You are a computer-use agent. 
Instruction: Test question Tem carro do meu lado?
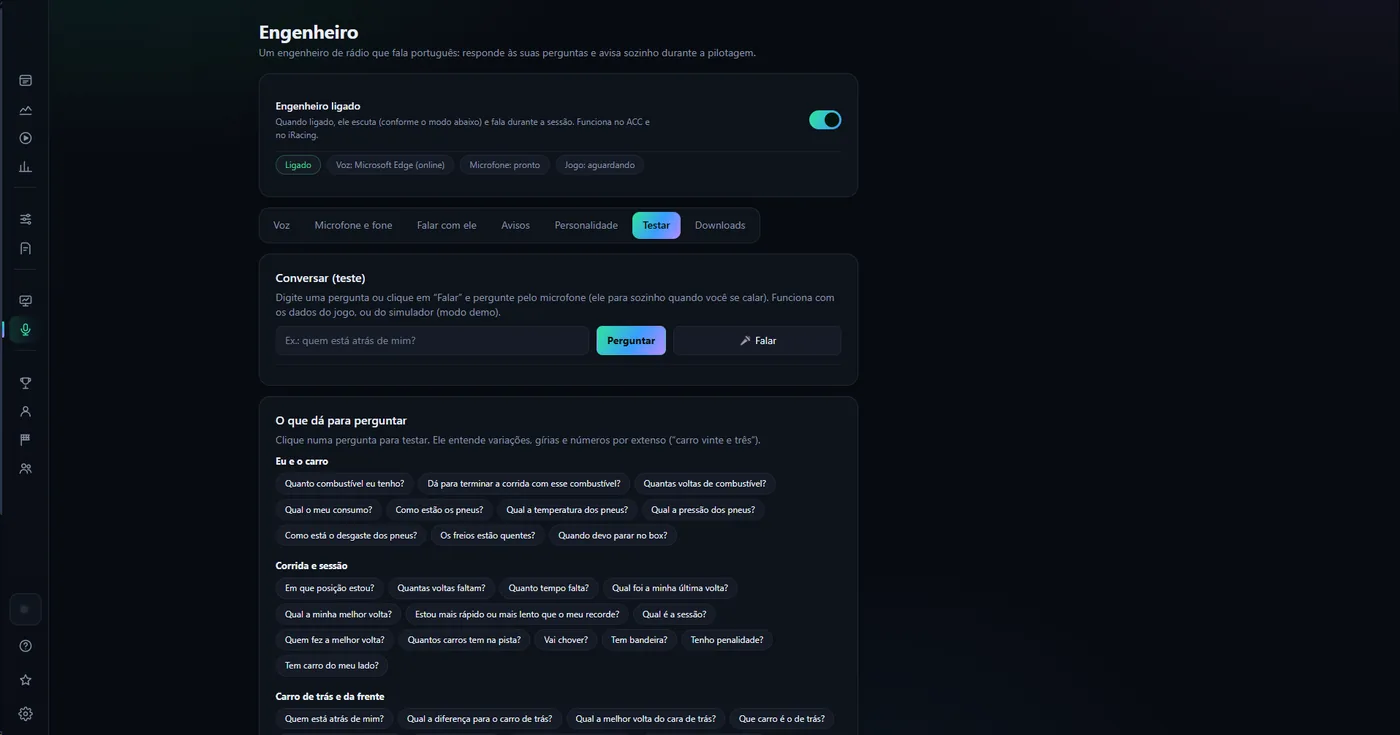tap(332, 667)
